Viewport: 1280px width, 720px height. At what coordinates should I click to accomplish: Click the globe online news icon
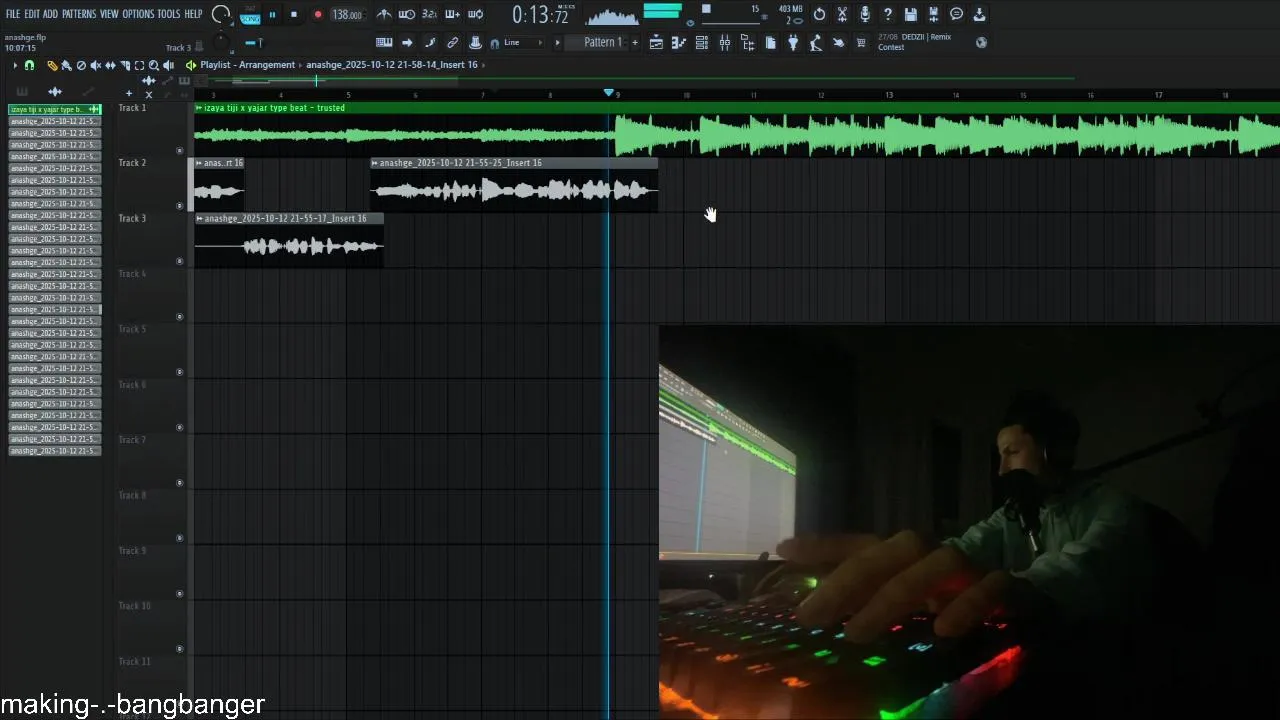[982, 43]
